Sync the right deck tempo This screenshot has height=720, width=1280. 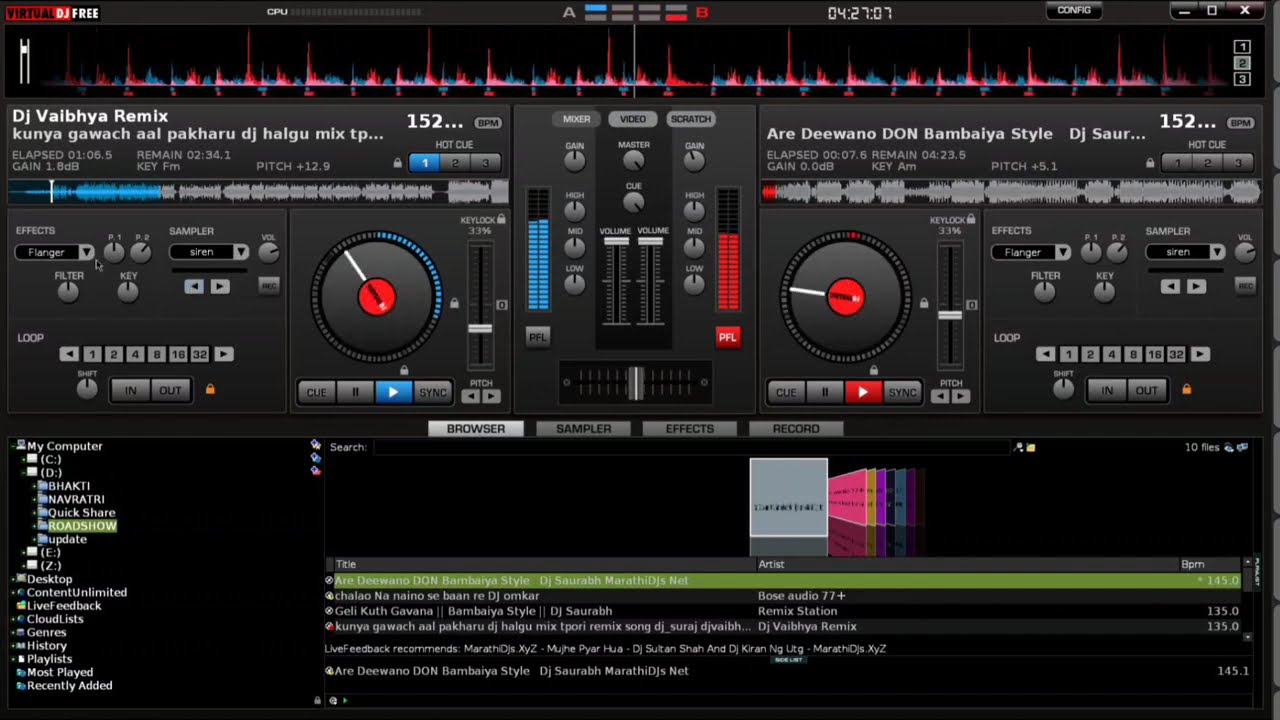coord(903,392)
